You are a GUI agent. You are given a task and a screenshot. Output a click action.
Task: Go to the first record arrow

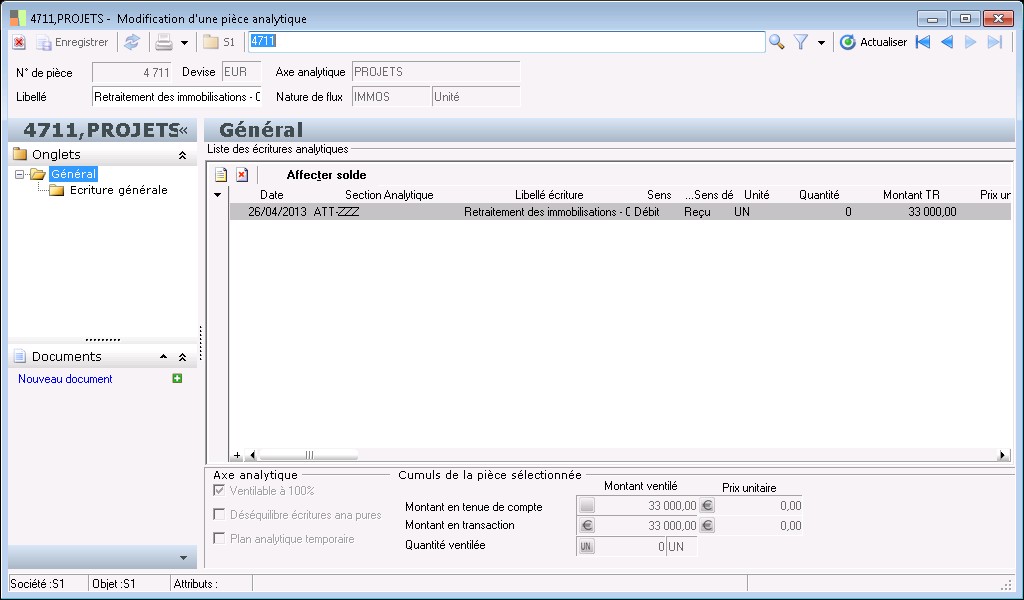point(922,42)
